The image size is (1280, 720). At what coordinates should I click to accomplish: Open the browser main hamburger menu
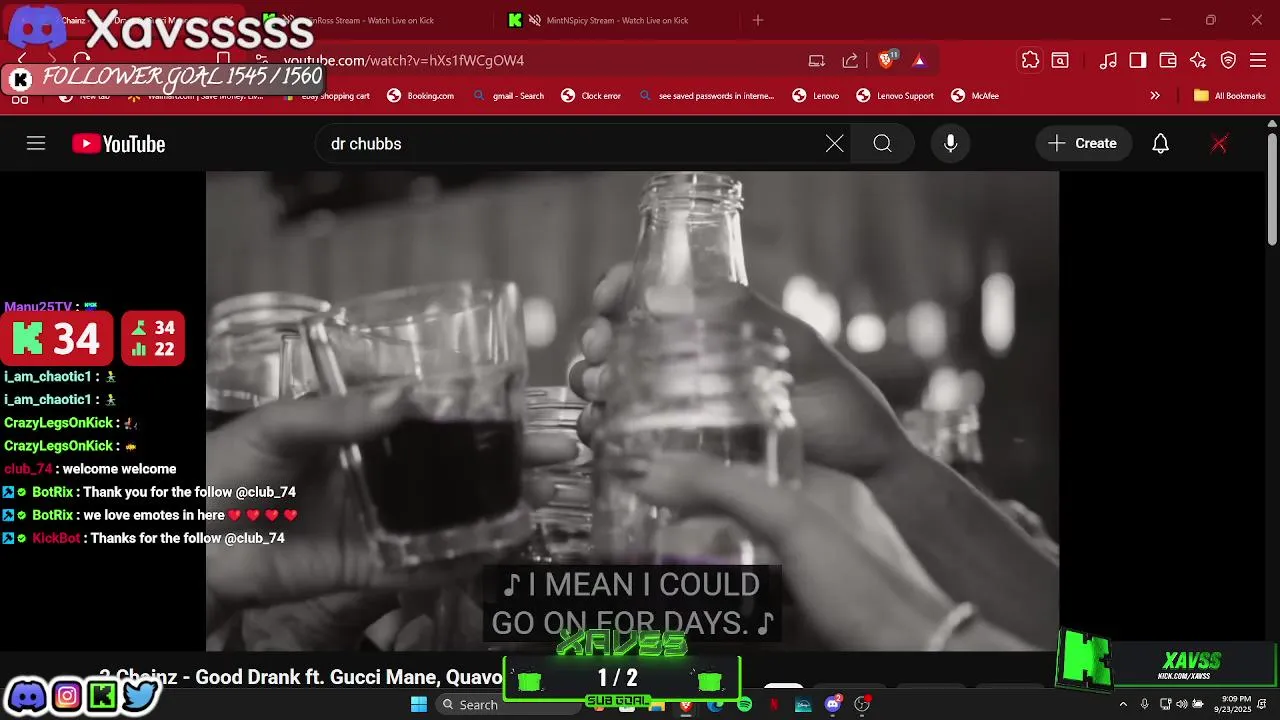tap(1258, 60)
